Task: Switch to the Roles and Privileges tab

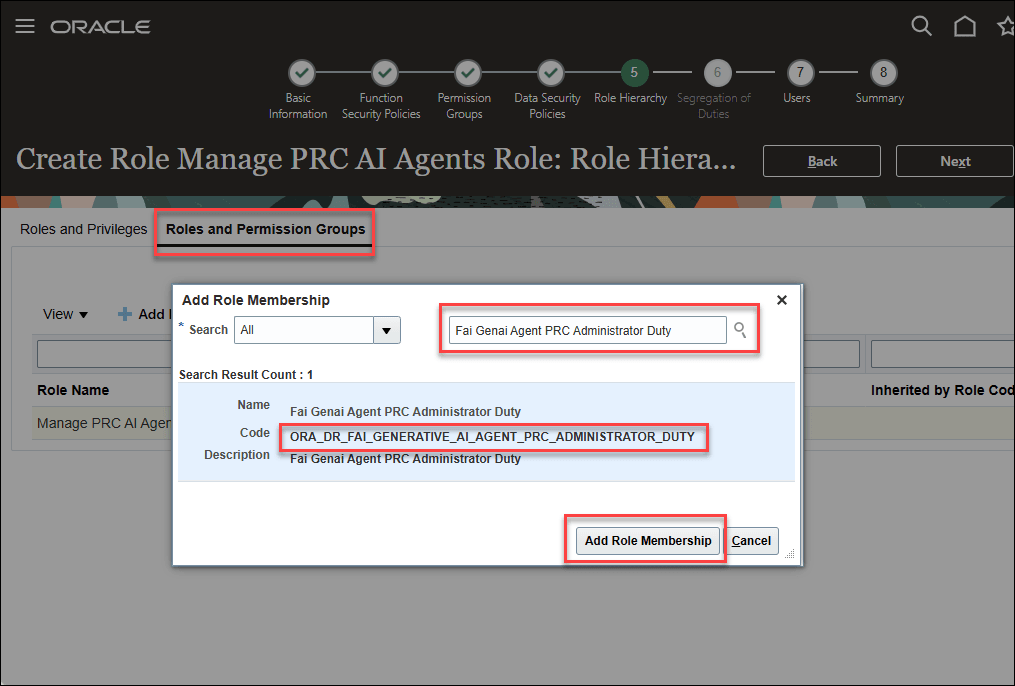Action: 83,229
